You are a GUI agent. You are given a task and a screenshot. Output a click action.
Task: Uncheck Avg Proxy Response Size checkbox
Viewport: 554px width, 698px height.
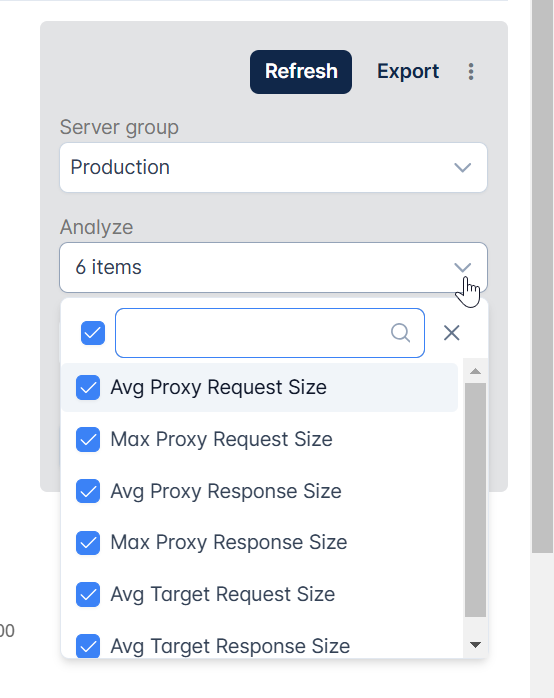(x=88, y=491)
